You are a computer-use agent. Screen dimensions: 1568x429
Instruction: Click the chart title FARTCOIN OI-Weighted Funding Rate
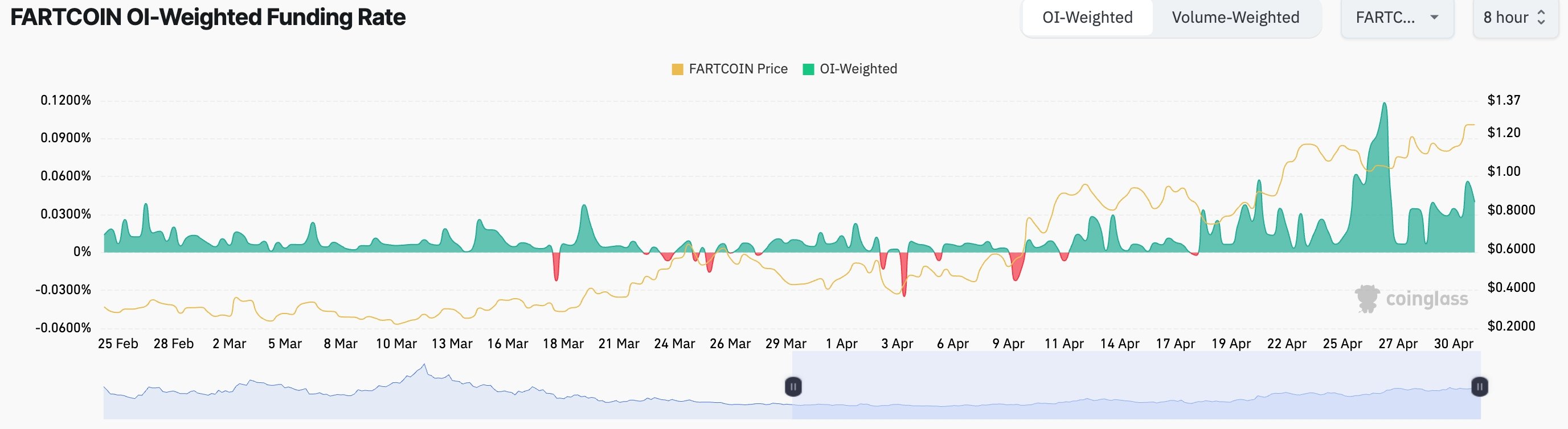pos(208,18)
